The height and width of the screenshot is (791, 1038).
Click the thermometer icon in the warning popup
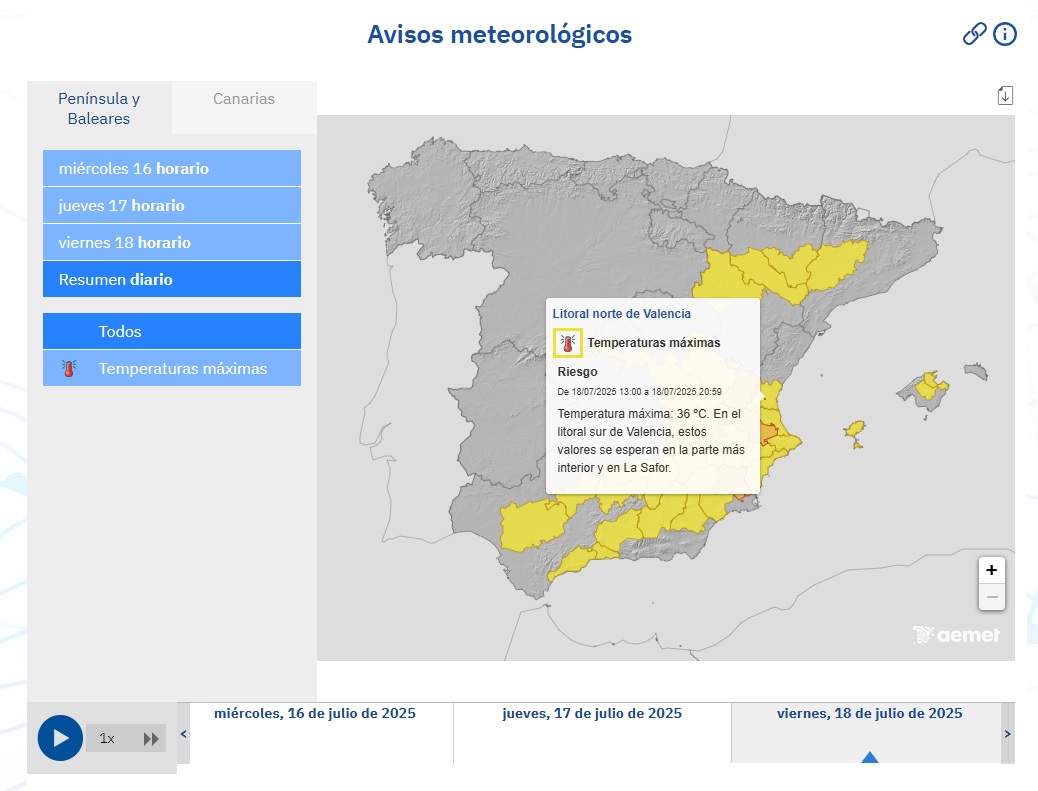(566, 342)
